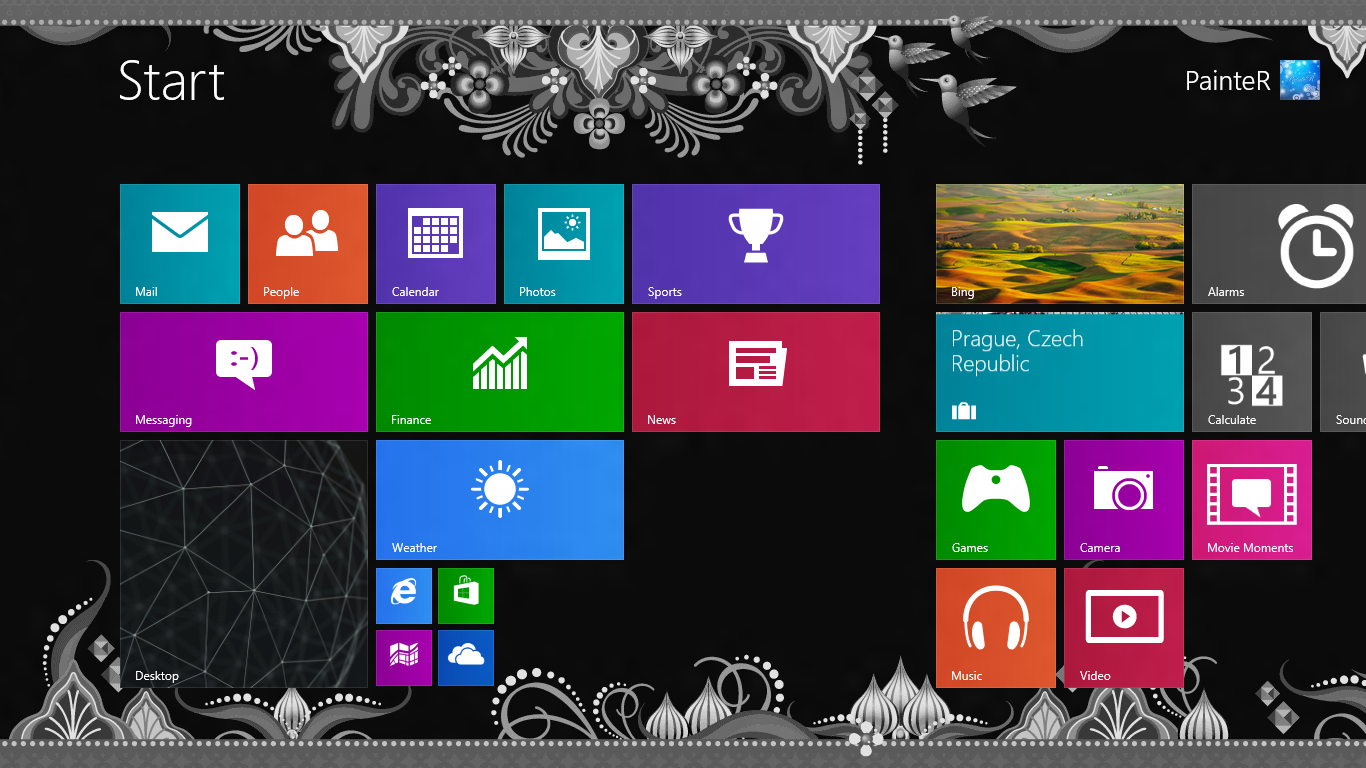The image size is (1366, 768).
Task: Launch Internet Explorer small tile
Action: pos(404,595)
